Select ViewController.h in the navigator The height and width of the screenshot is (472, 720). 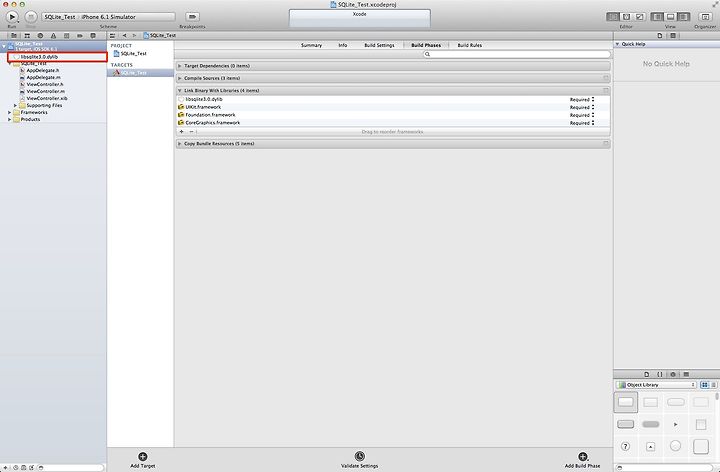[45, 84]
